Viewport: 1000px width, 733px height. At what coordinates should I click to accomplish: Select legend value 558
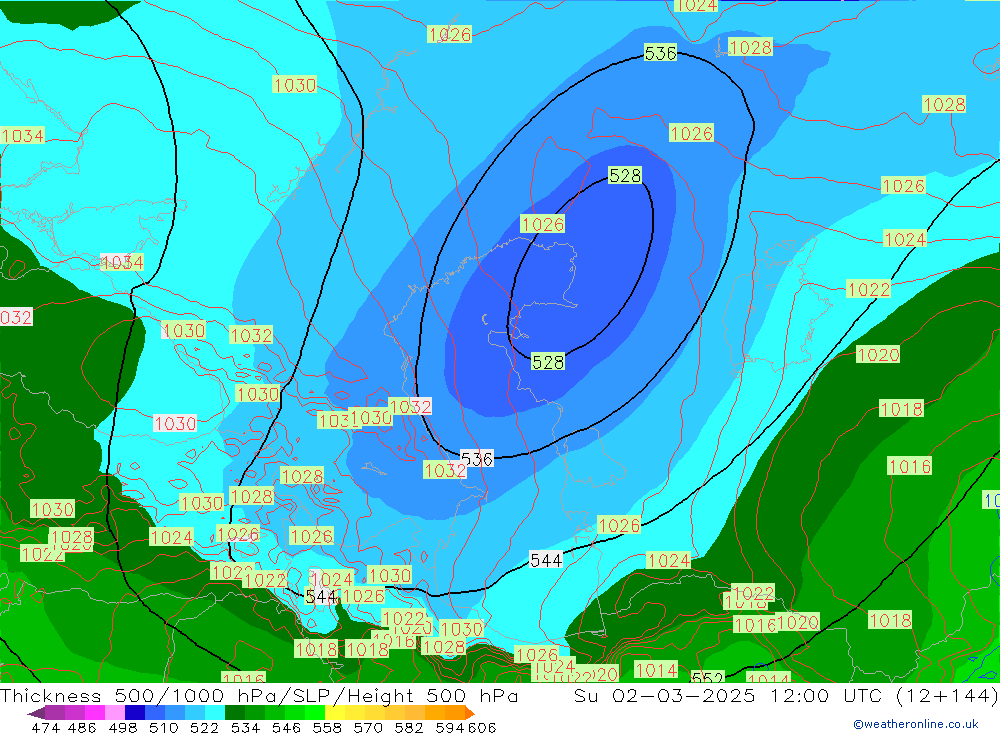tap(327, 727)
